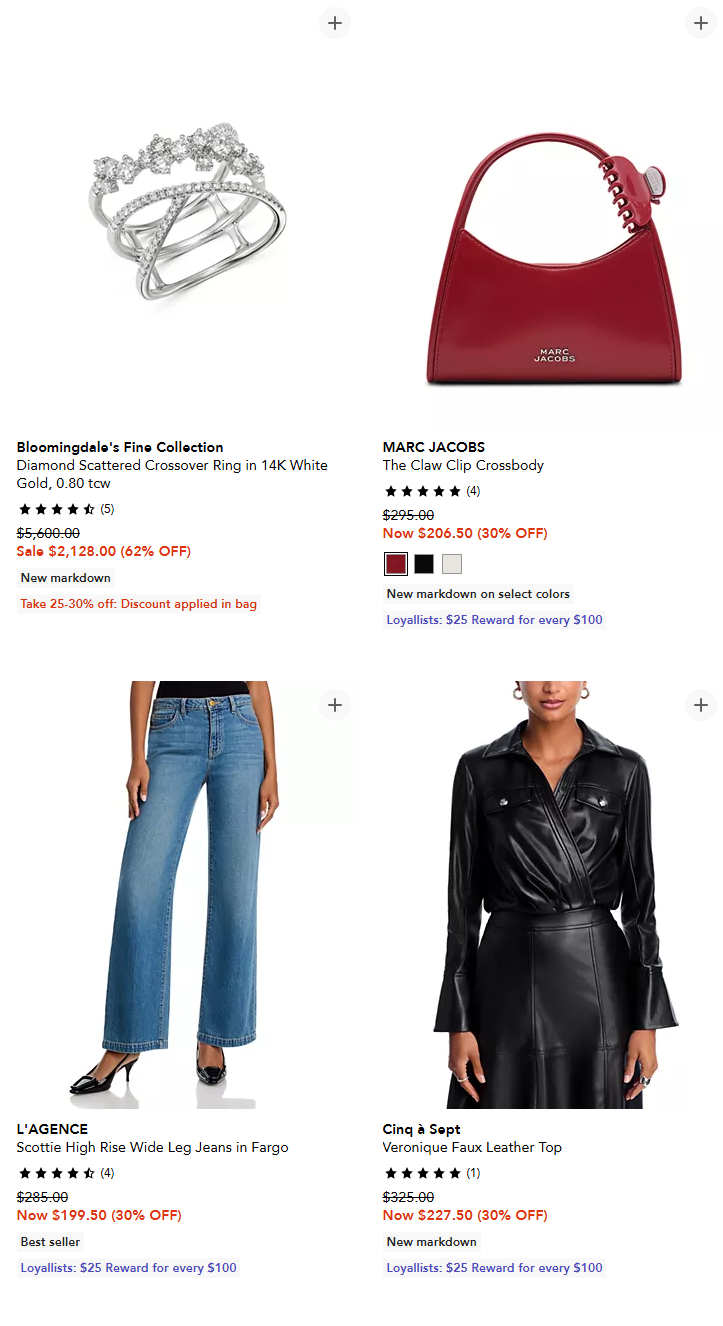
Task: Click the ring's star rating reviews
Action: click(x=66, y=509)
